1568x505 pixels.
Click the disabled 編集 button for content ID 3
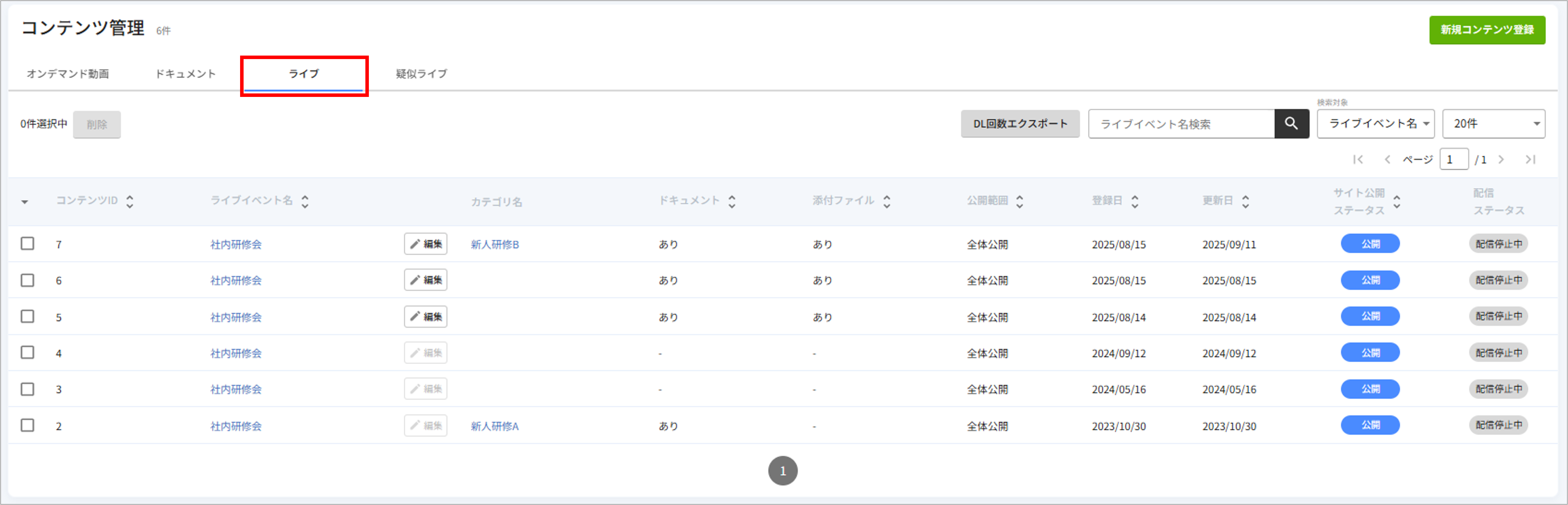tap(425, 389)
